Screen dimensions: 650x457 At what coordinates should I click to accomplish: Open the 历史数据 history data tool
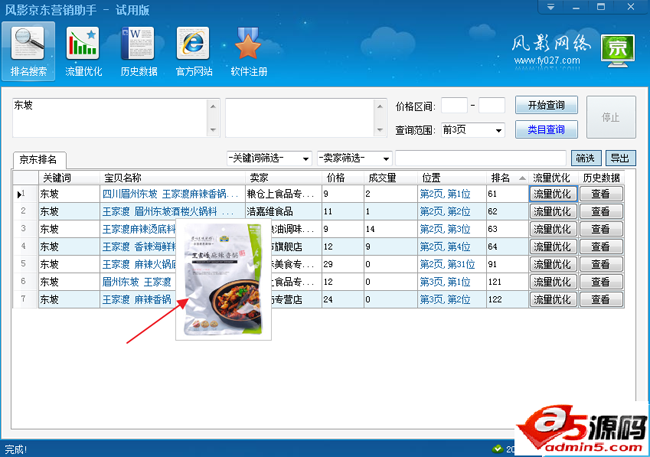(x=138, y=51)
